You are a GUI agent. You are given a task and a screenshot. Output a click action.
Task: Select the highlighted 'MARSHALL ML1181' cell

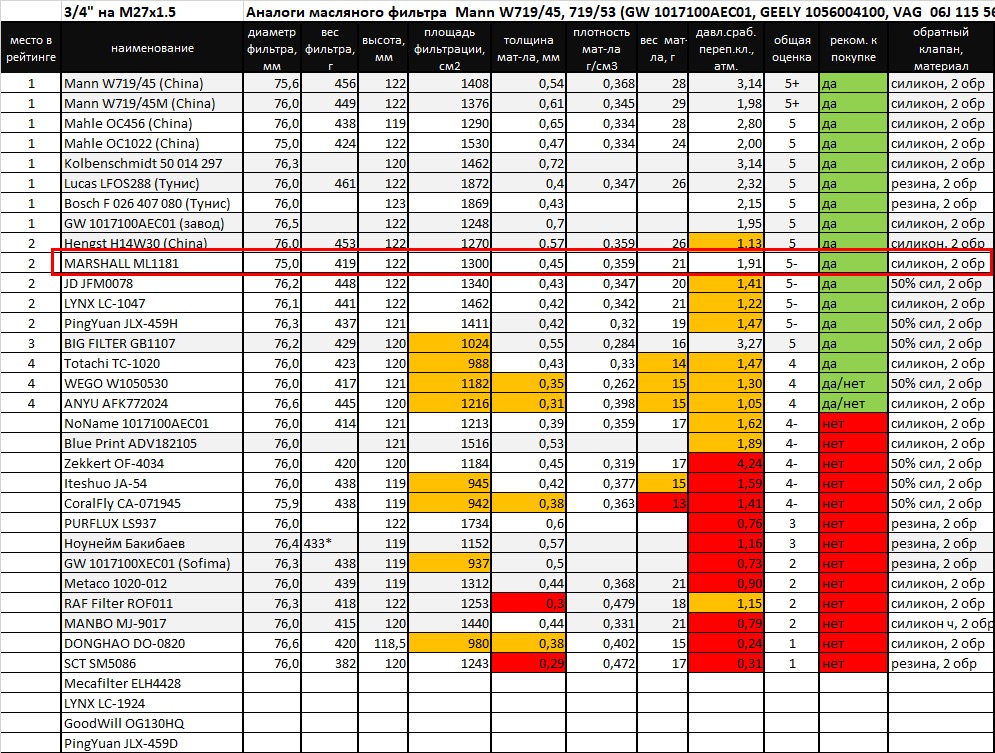[x=152, y=263]
